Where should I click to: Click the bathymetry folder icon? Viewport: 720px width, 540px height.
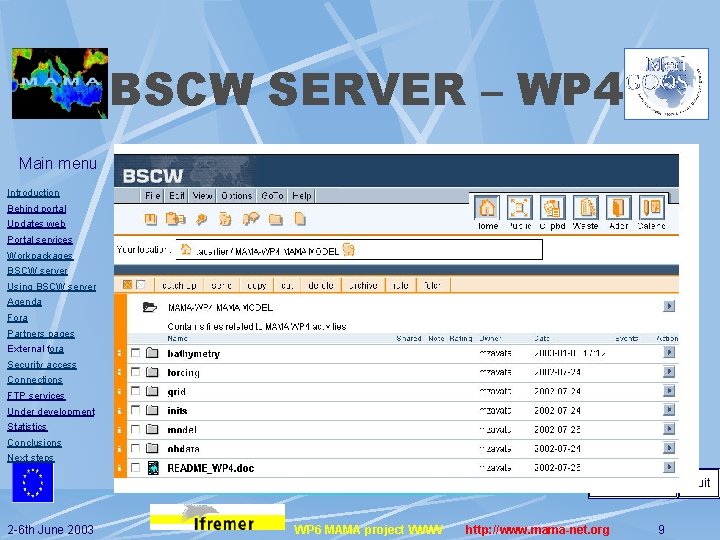[x=152, y=353]
